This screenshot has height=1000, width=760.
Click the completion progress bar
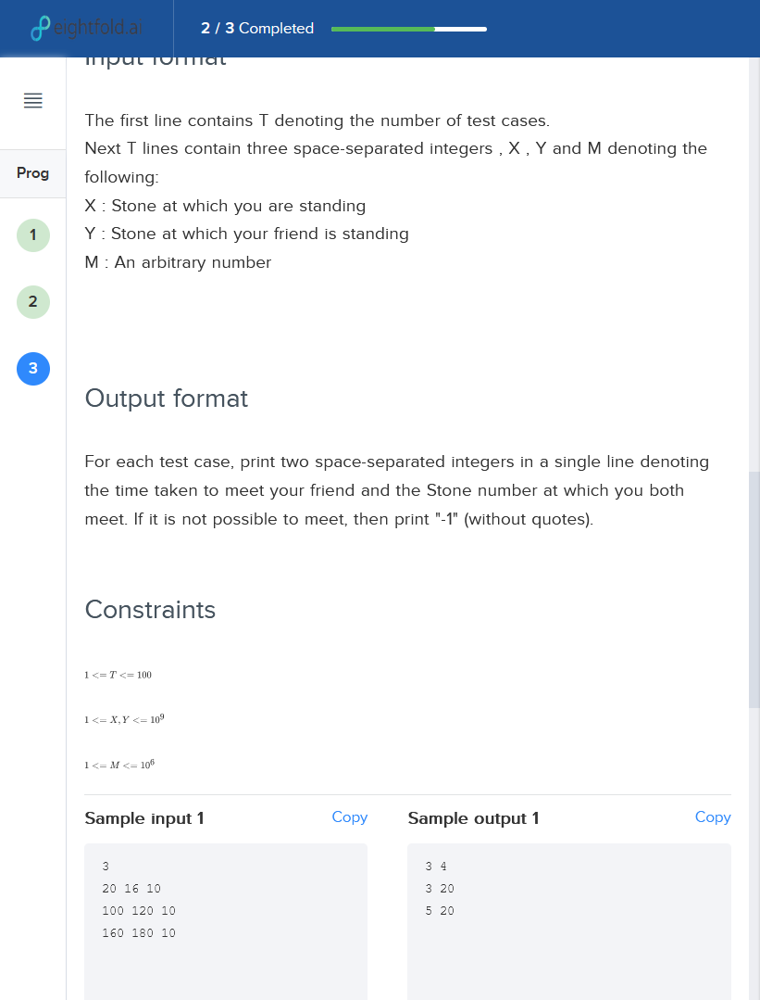click(x=409, y=29)
